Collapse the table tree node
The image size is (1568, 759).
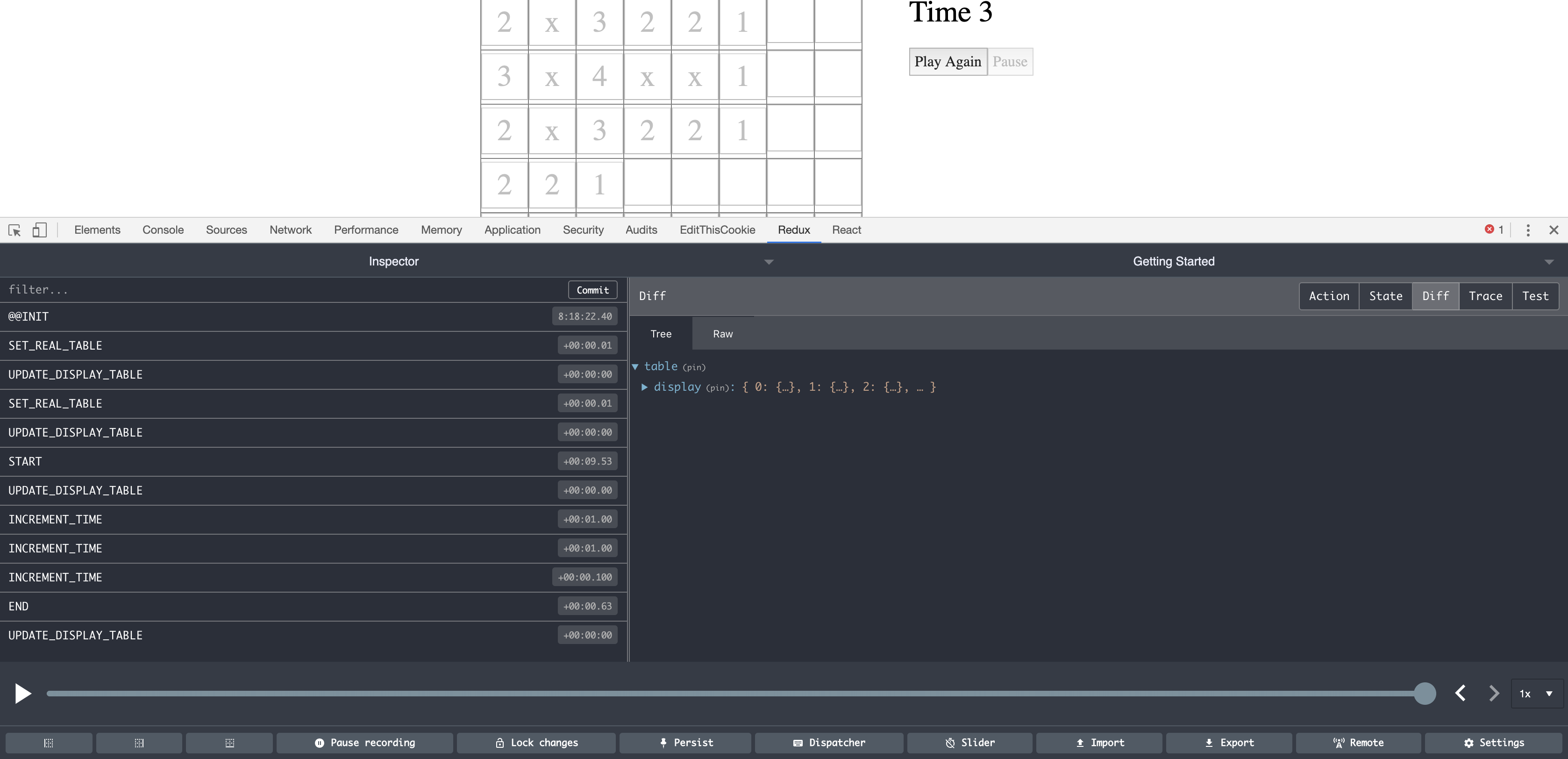click(x=635, y=366)
